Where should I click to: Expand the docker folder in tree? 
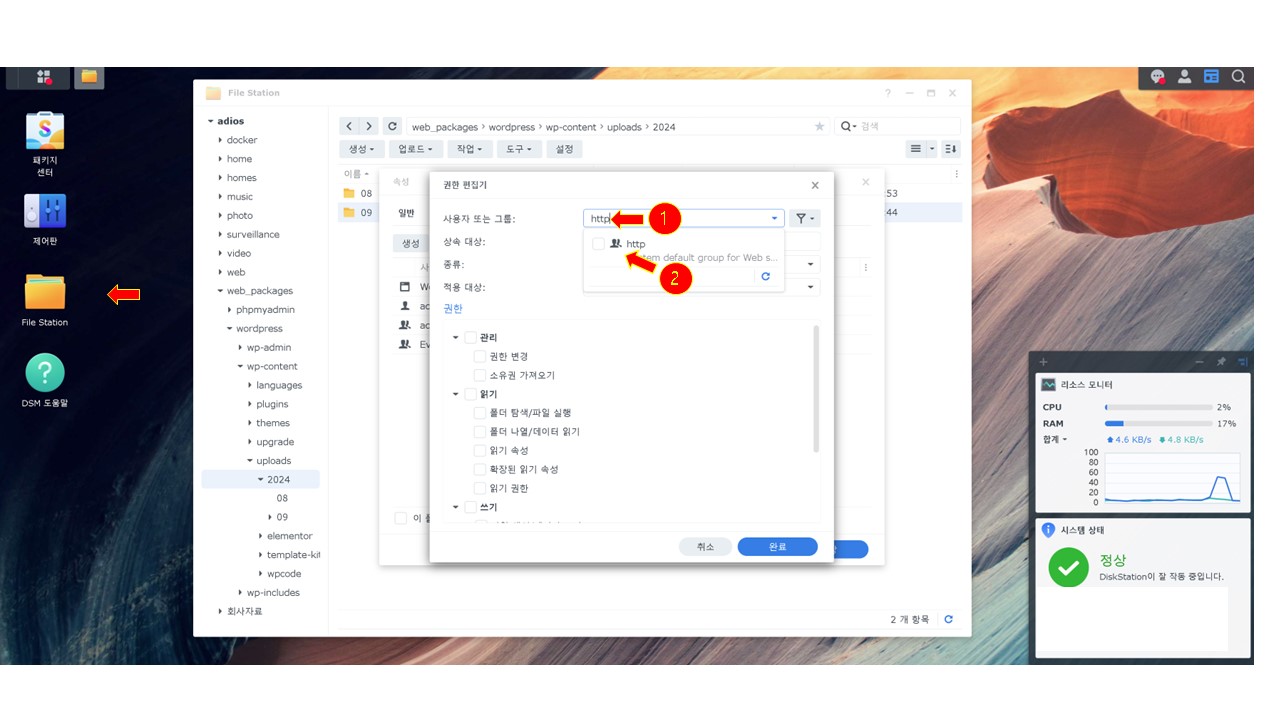pyautogui.click(x=220, y=140)
